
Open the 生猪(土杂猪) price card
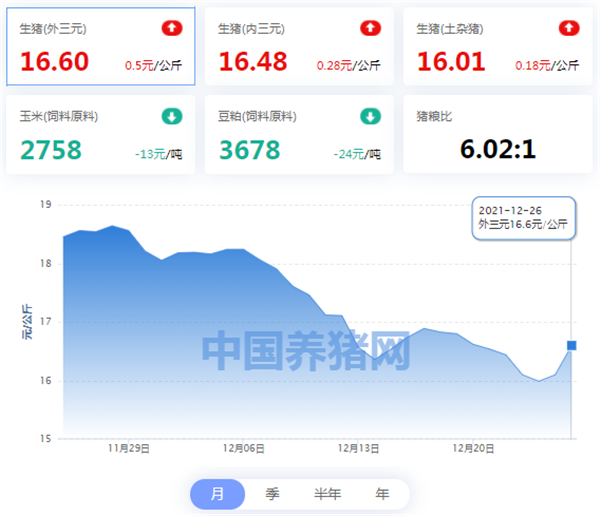[x=498, y=46]
